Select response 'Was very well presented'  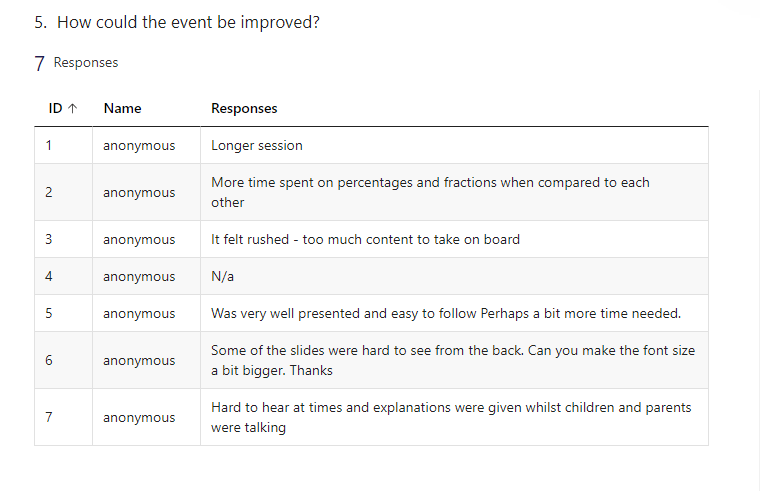(446, 314)
